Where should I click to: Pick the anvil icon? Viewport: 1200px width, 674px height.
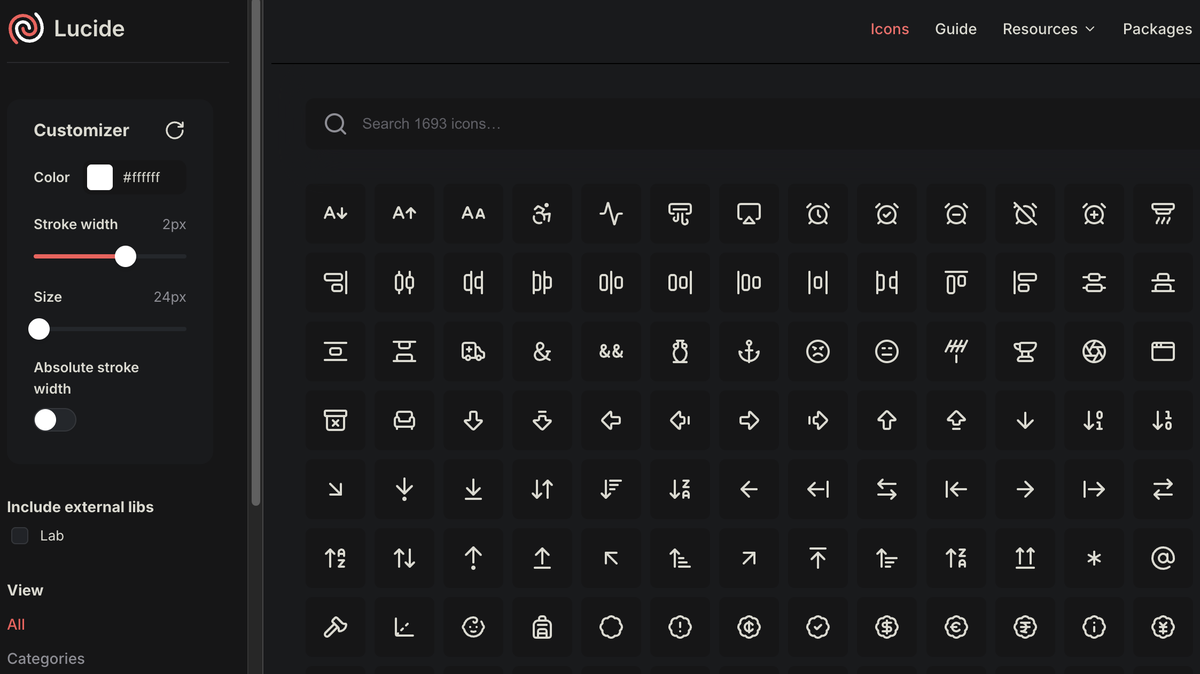pos(1025,351)
